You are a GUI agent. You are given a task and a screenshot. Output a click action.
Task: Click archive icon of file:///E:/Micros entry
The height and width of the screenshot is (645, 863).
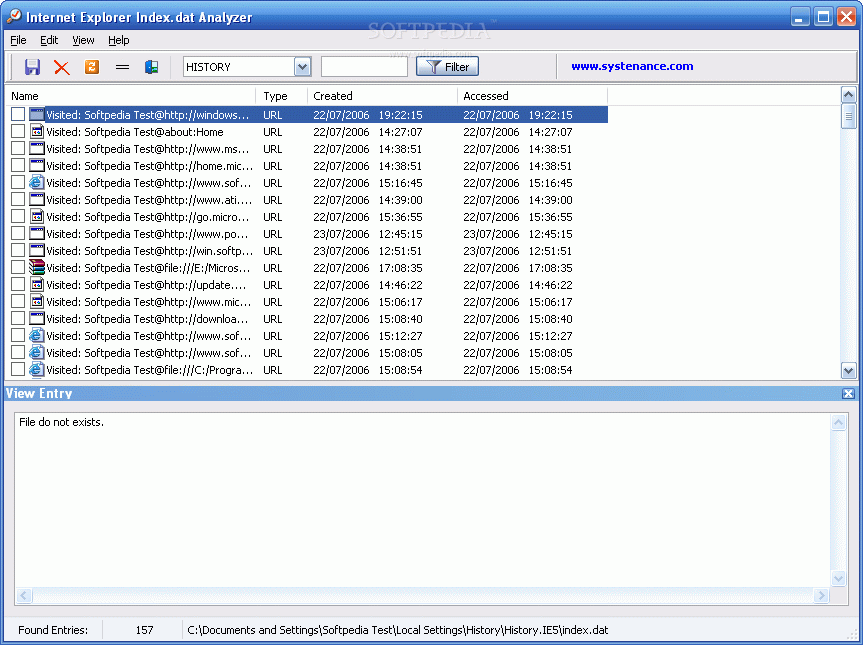tap(37, 267)
